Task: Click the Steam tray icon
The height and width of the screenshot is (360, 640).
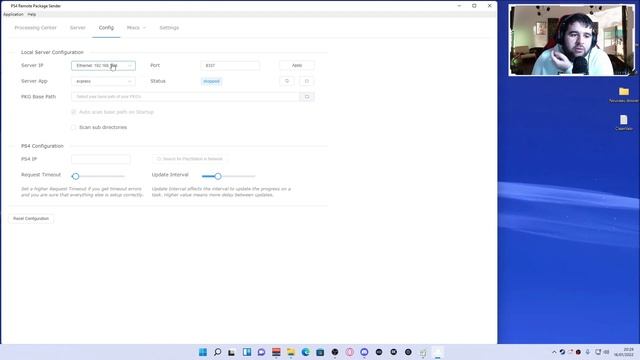Action: click(562, 352)
